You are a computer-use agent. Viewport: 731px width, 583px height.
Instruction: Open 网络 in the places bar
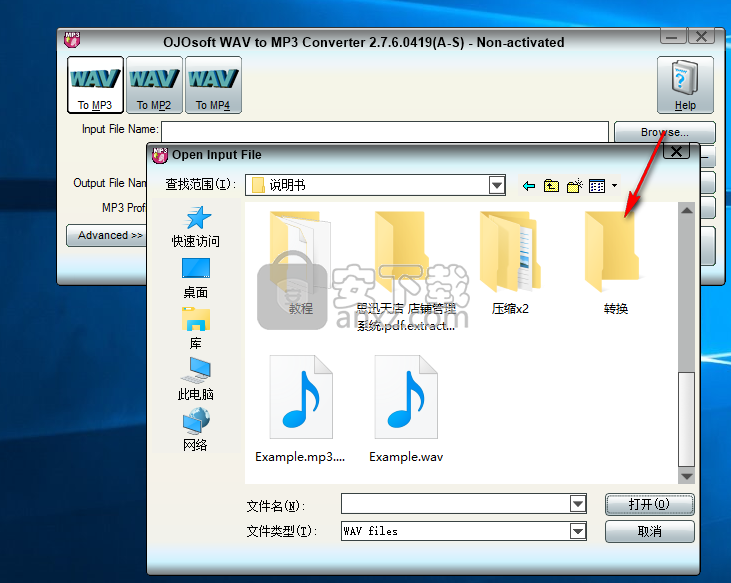(195, 430)
